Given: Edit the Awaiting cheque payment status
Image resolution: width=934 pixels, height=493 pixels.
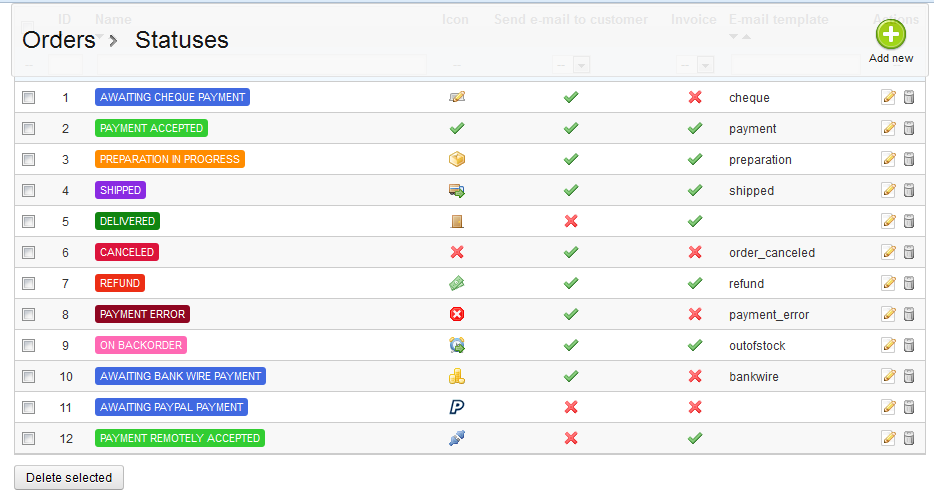Looking at the screenshot, I should pos(888,98).
